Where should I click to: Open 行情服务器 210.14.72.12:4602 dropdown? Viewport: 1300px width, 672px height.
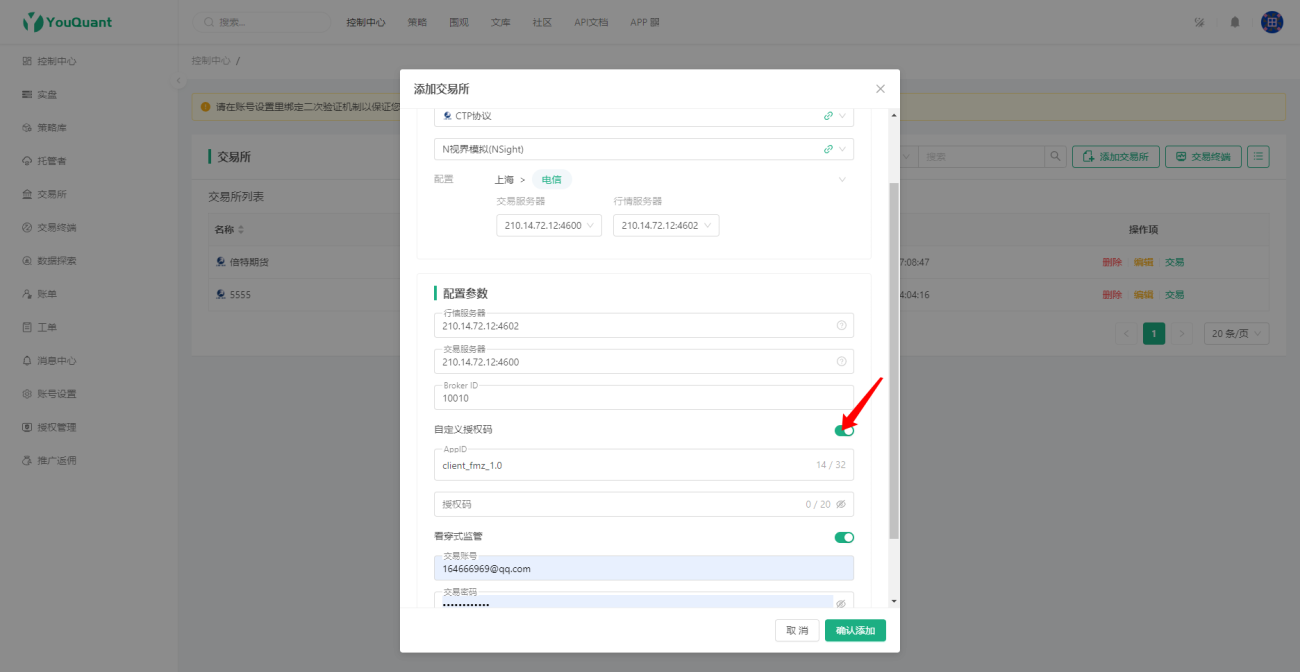[666, 226]
